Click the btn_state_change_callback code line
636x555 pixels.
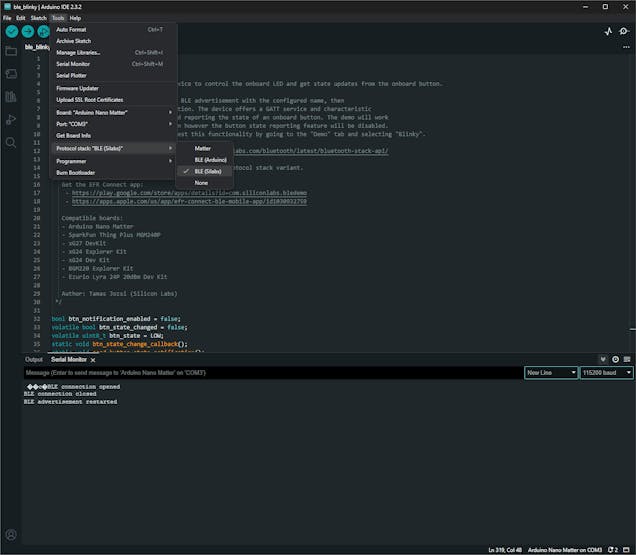tap(120, 344)
